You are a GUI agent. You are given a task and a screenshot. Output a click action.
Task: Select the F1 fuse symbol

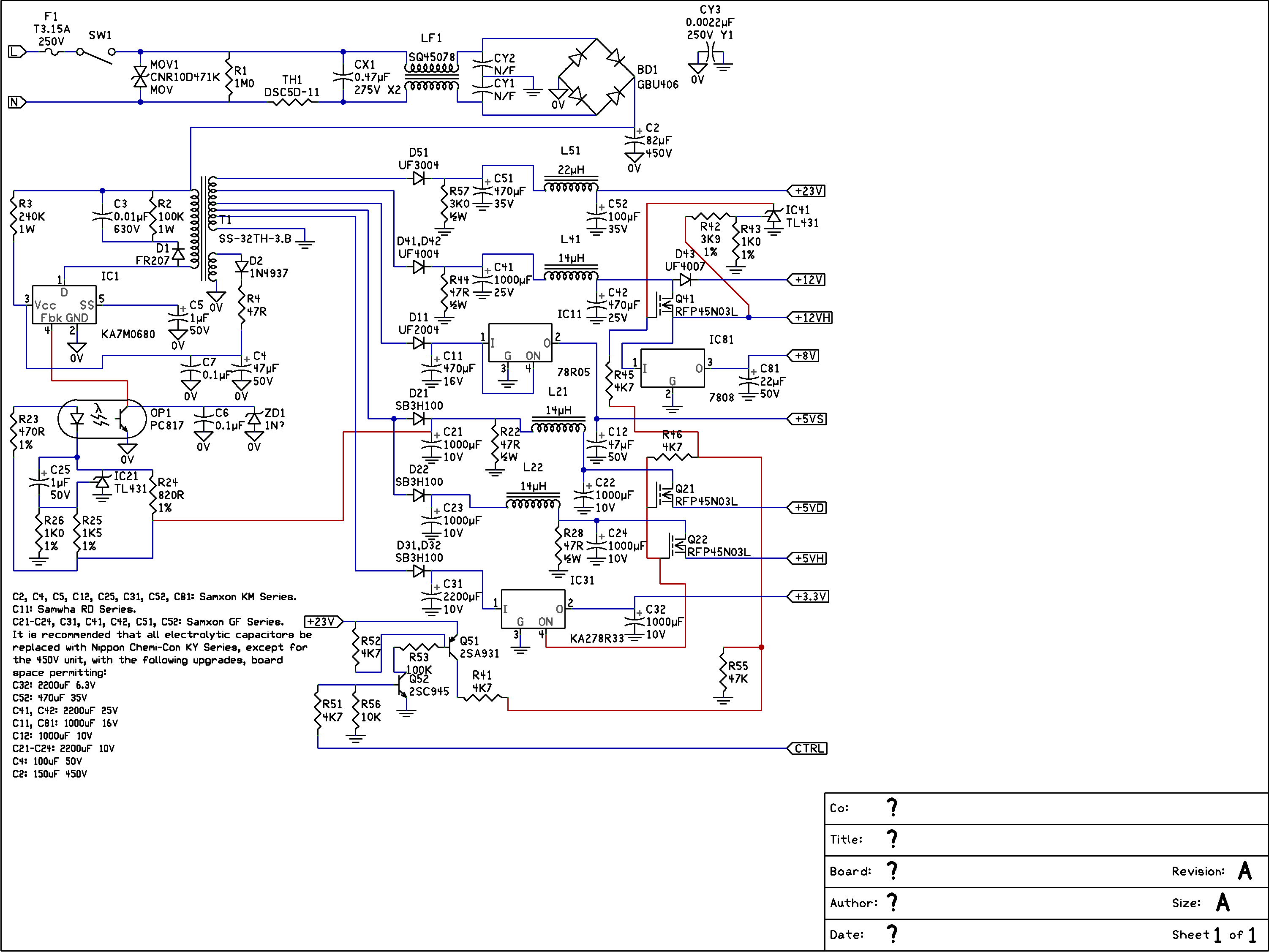click(52, 52)
